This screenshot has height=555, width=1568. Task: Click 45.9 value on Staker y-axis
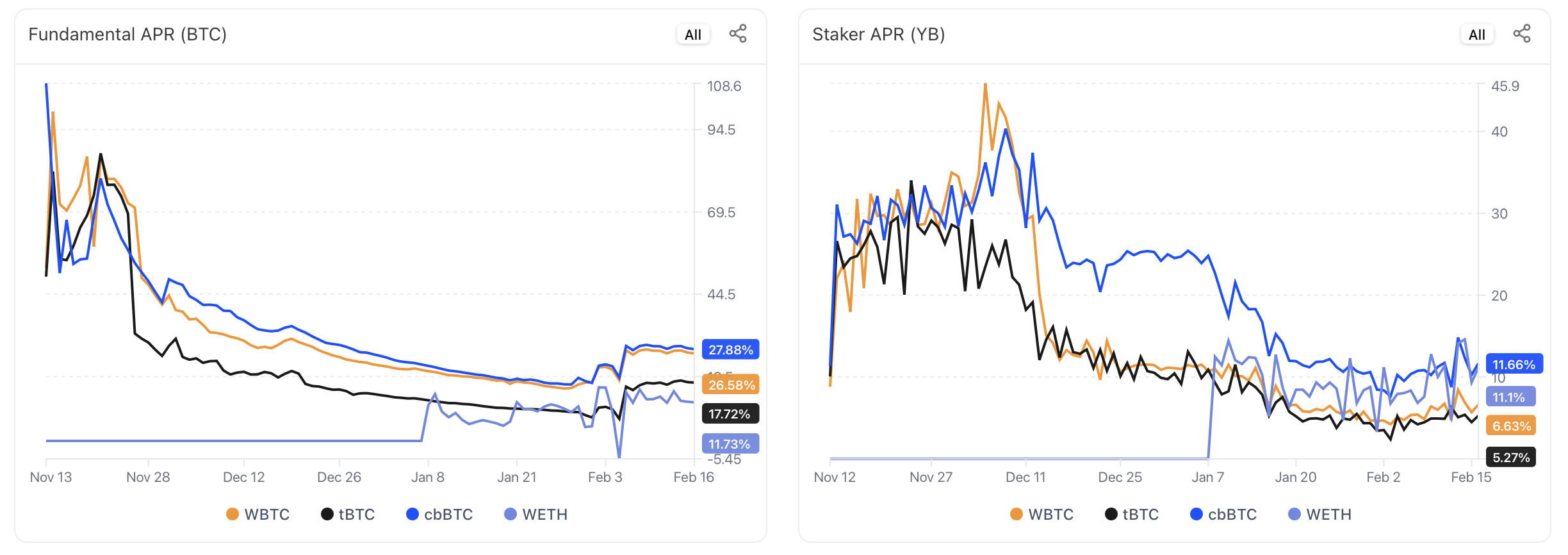coord(1505,87)
